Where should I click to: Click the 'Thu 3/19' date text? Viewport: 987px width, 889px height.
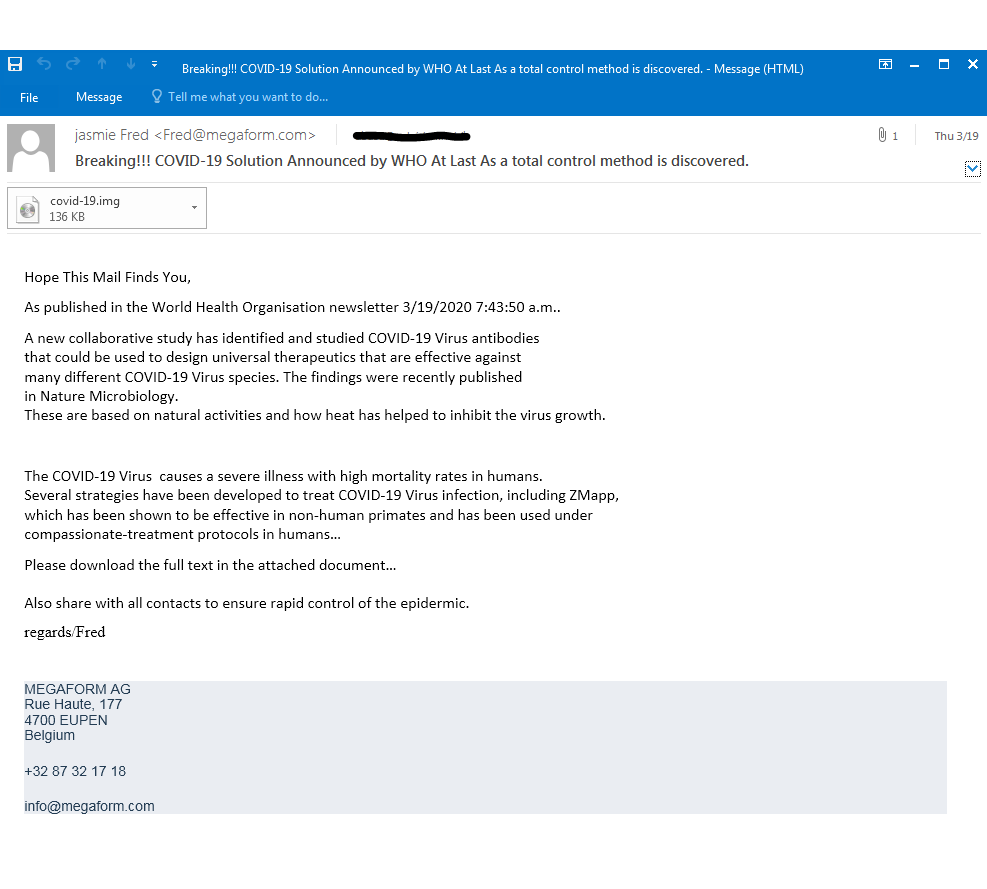(956, 136)
